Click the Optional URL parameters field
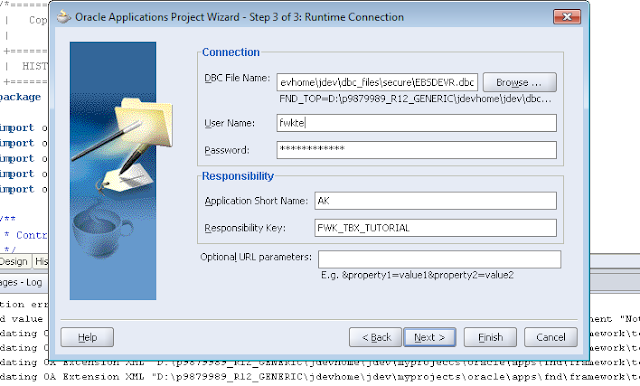640x386 pixels. pyautogui.click(x=439, y=259)
